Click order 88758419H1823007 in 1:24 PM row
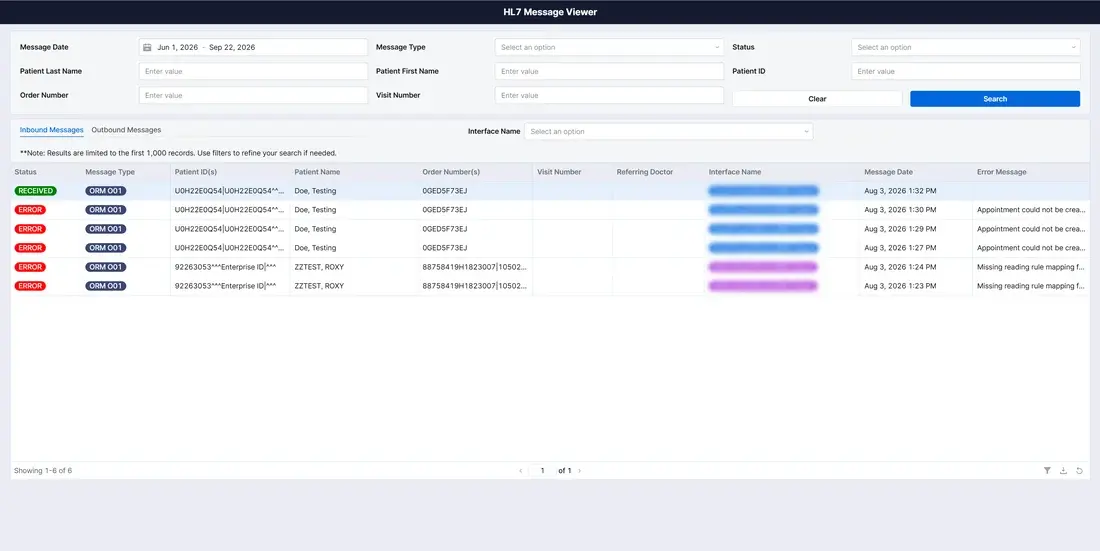 (x=474, y=267)
